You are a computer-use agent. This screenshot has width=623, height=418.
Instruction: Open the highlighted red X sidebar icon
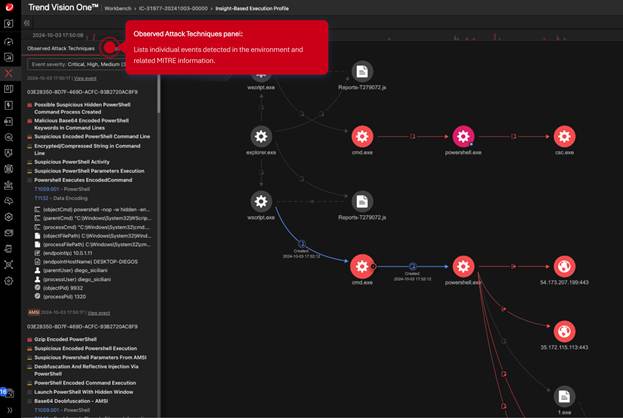point(8,73)
